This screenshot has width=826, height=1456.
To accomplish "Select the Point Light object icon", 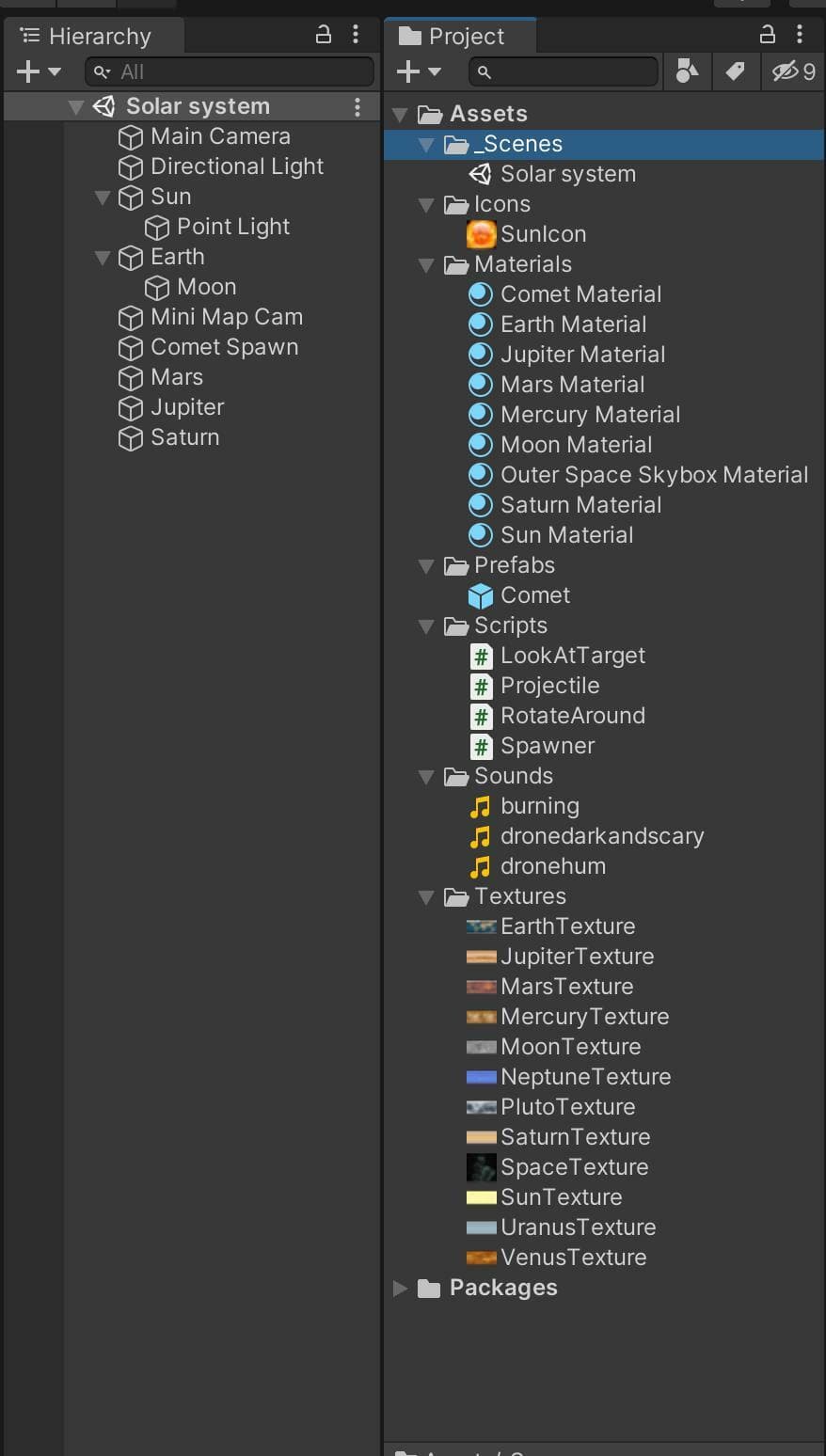I will pos(156,228).
